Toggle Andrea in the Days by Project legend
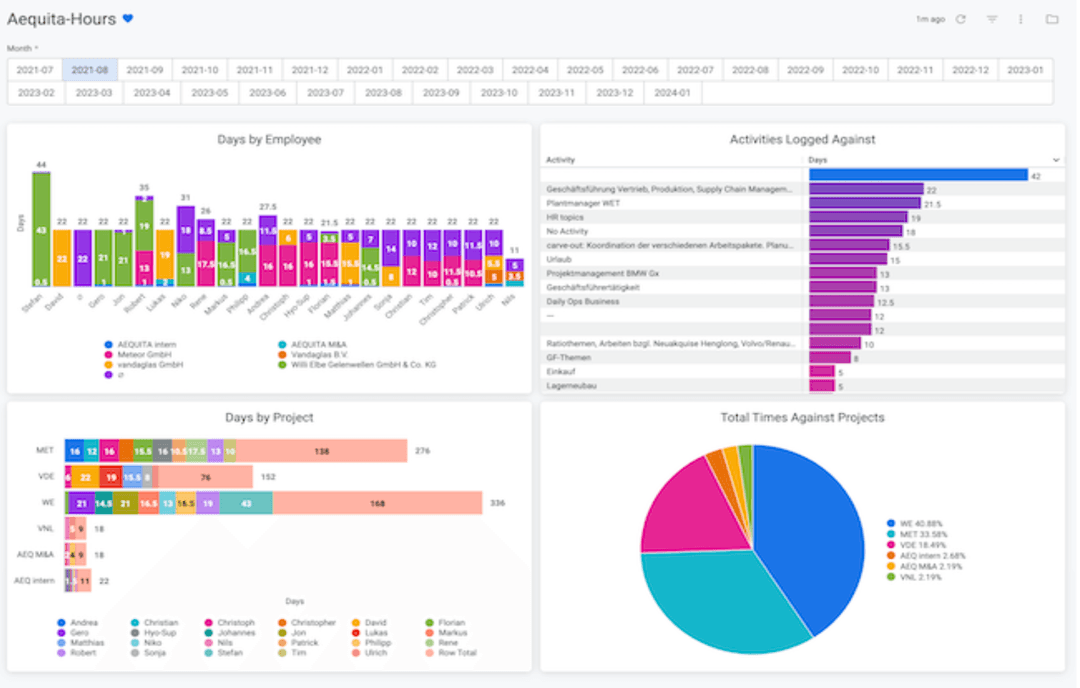 point(78,623)
